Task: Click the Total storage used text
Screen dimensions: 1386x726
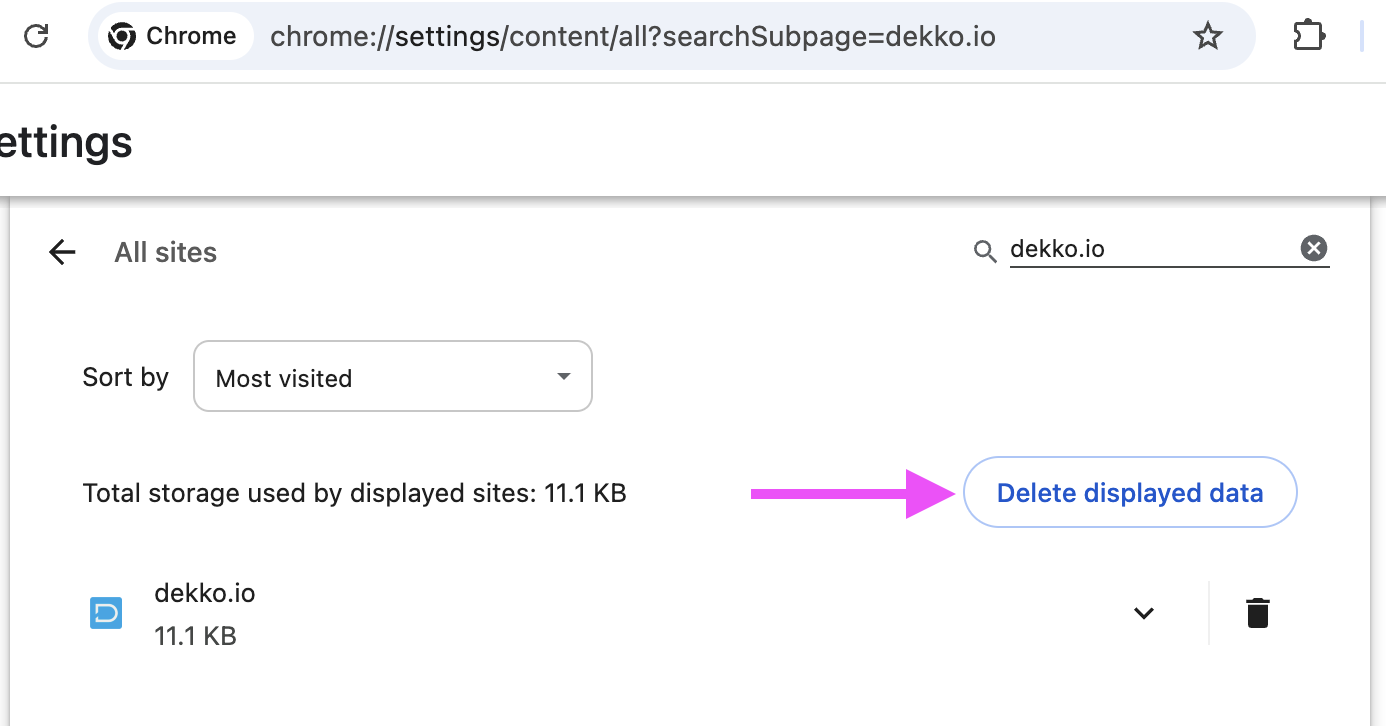Action: (x=355, y=493)
